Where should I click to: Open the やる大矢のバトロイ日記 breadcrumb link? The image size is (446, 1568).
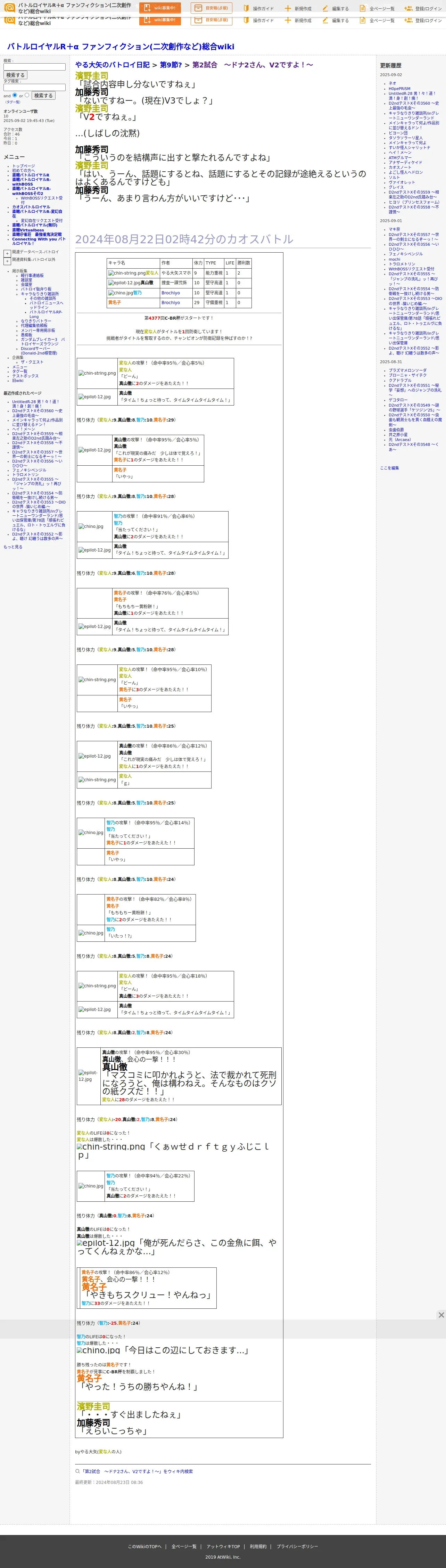tap(112, 65)
